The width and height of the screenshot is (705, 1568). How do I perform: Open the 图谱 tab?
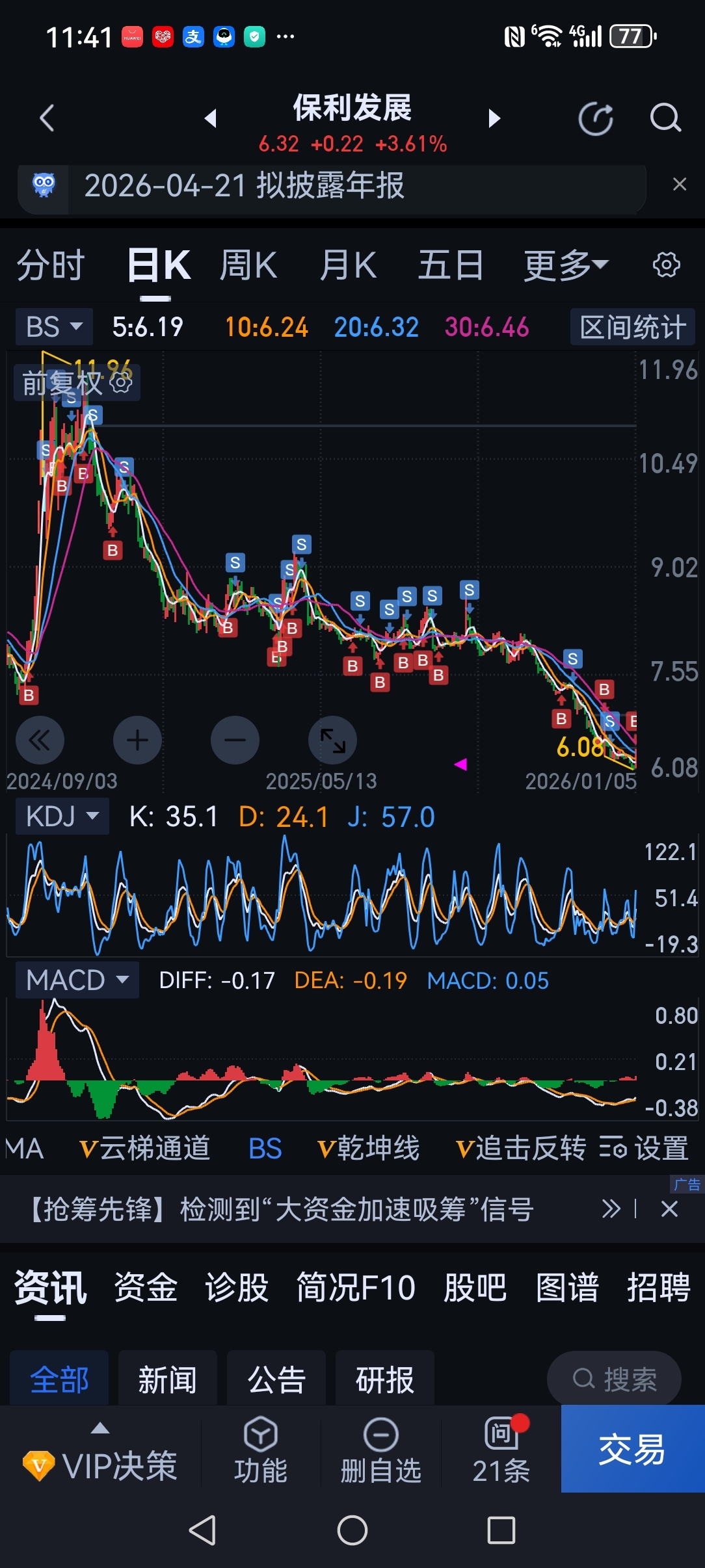tap(567, 1288)
